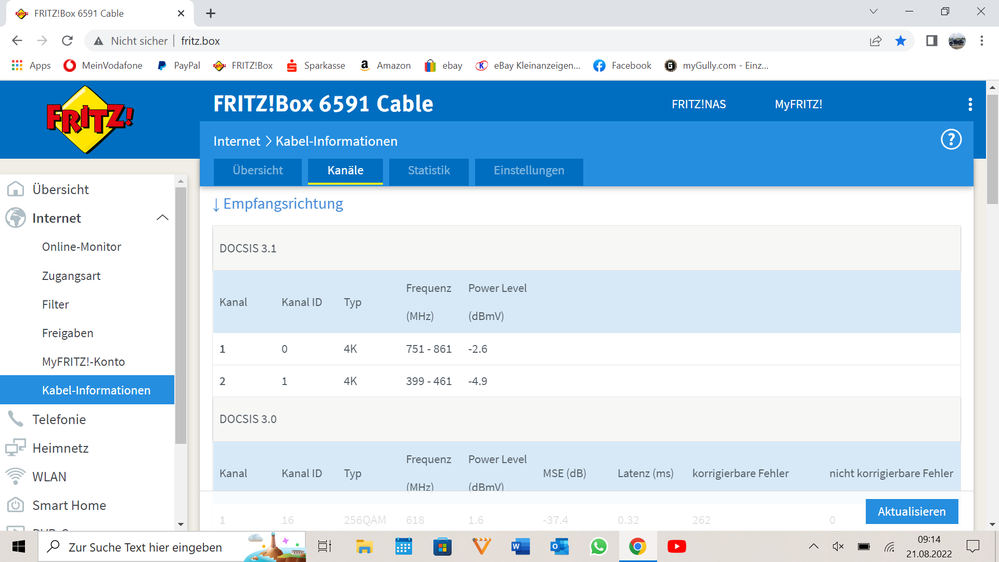Click the Übersicht home icon in sidebar
Image resolution: width=999 pixels, height=562 pixels.
pos(15,189)
